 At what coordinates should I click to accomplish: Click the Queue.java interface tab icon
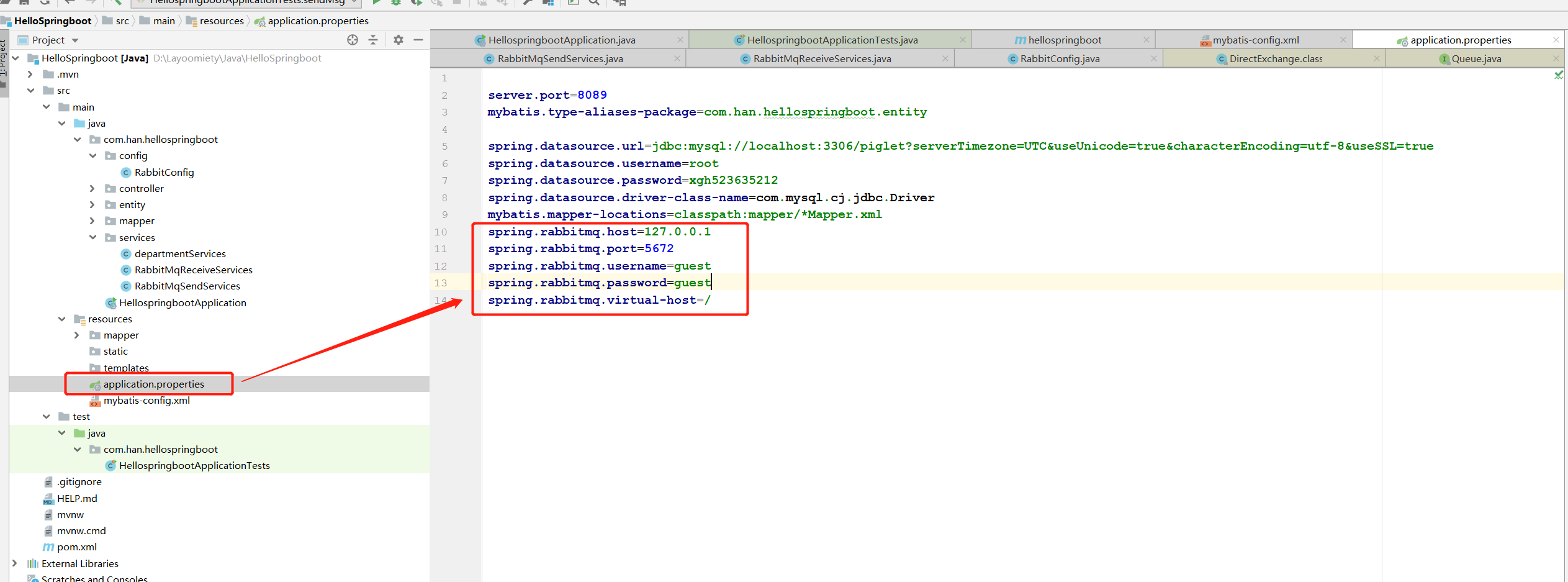(x=1444, y=59)
